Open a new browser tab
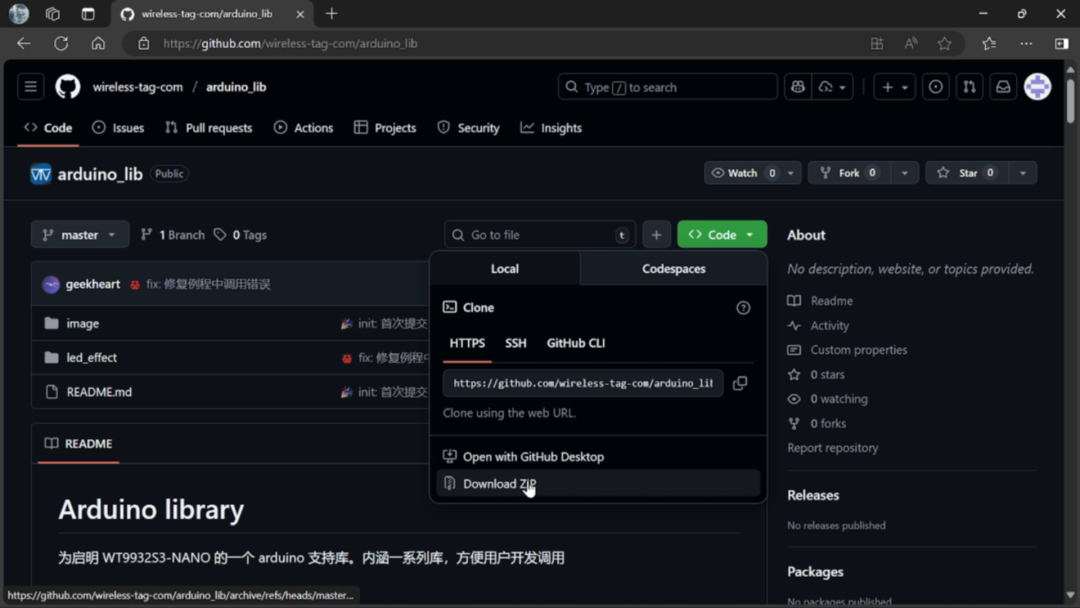Screen dimensions: 1080x608 click(331, 14)
